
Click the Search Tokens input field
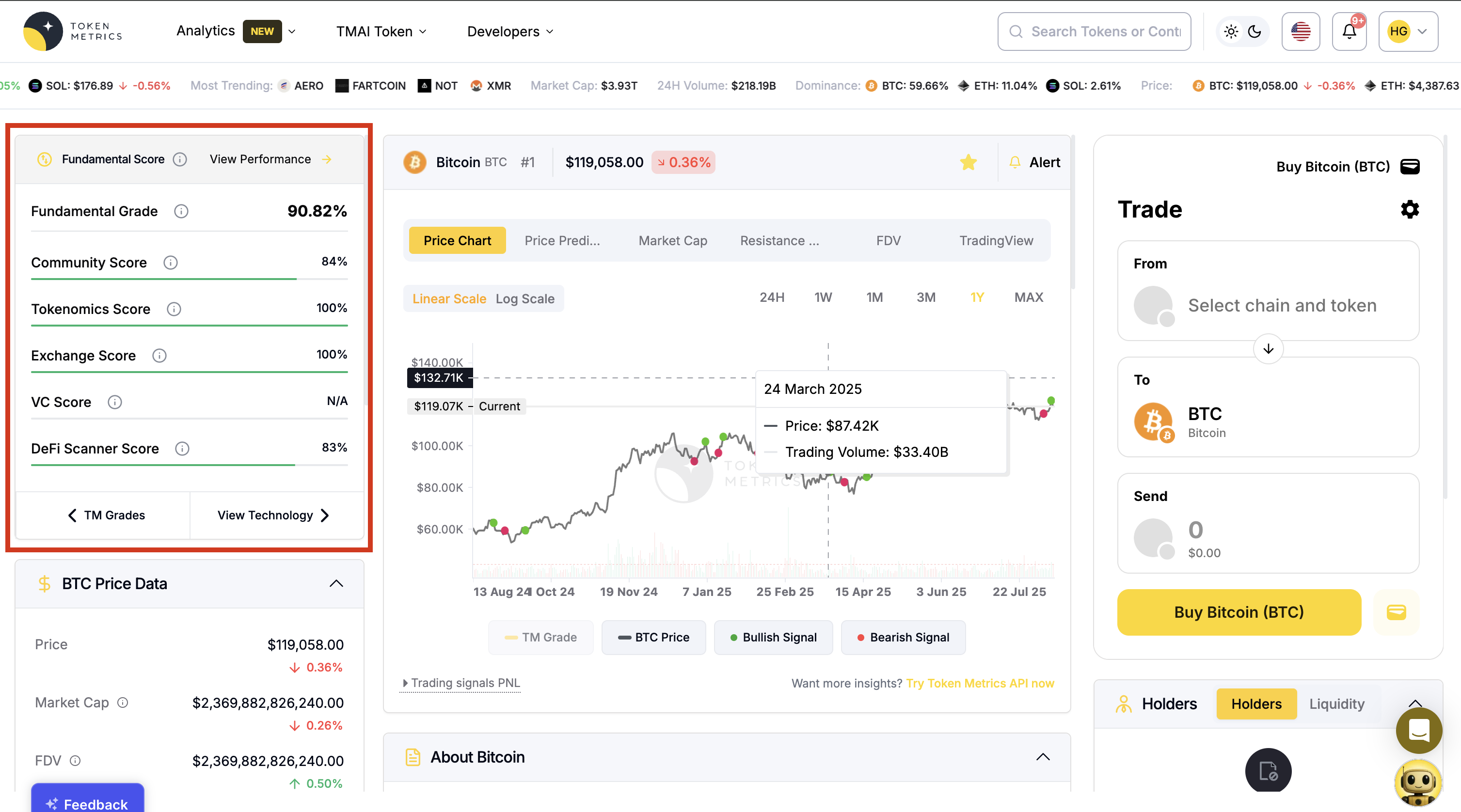pyautogui.click(x=1094, y=31)
